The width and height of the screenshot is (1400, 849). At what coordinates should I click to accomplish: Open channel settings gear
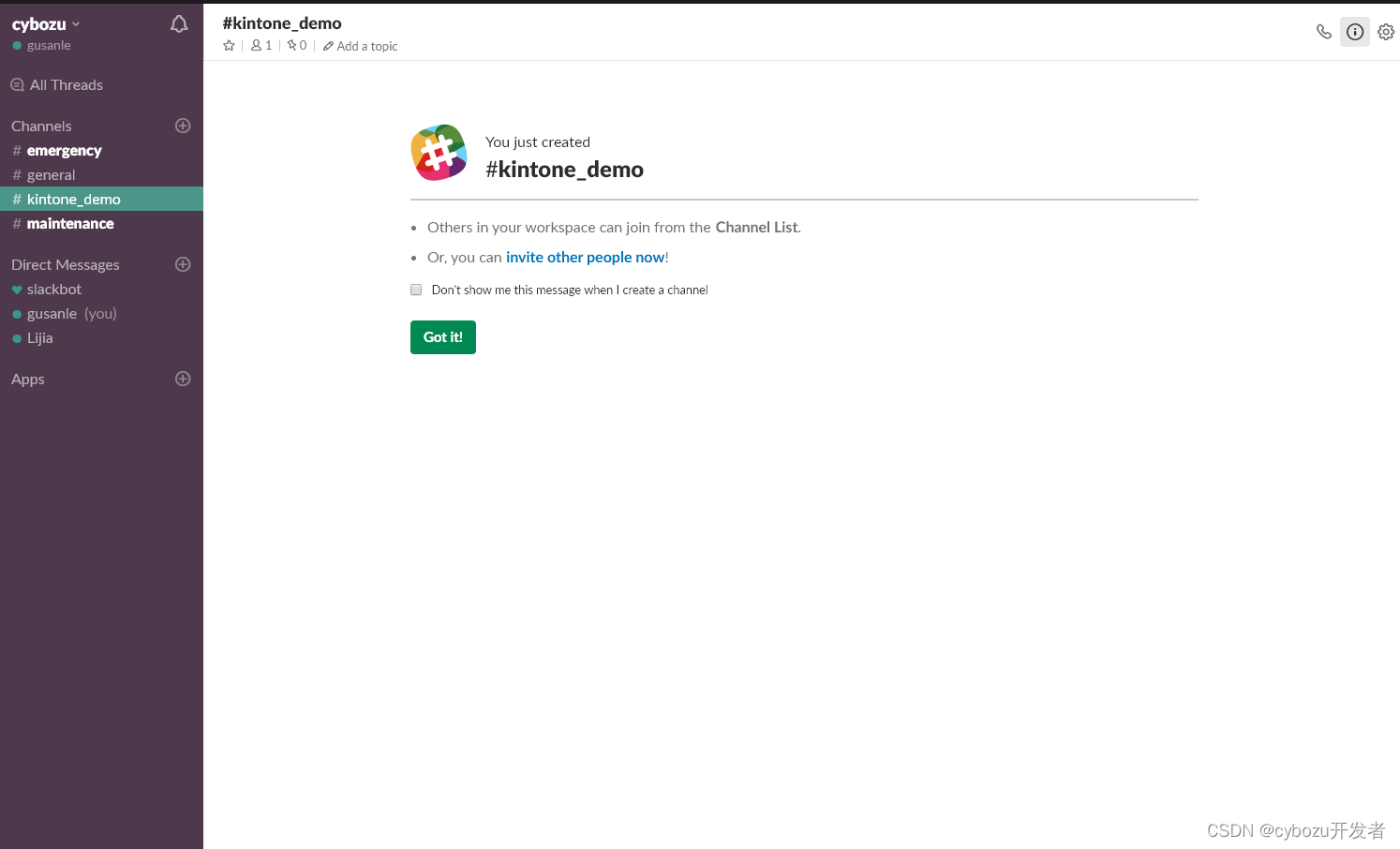pyautogui.click(x=1386, y=32)
